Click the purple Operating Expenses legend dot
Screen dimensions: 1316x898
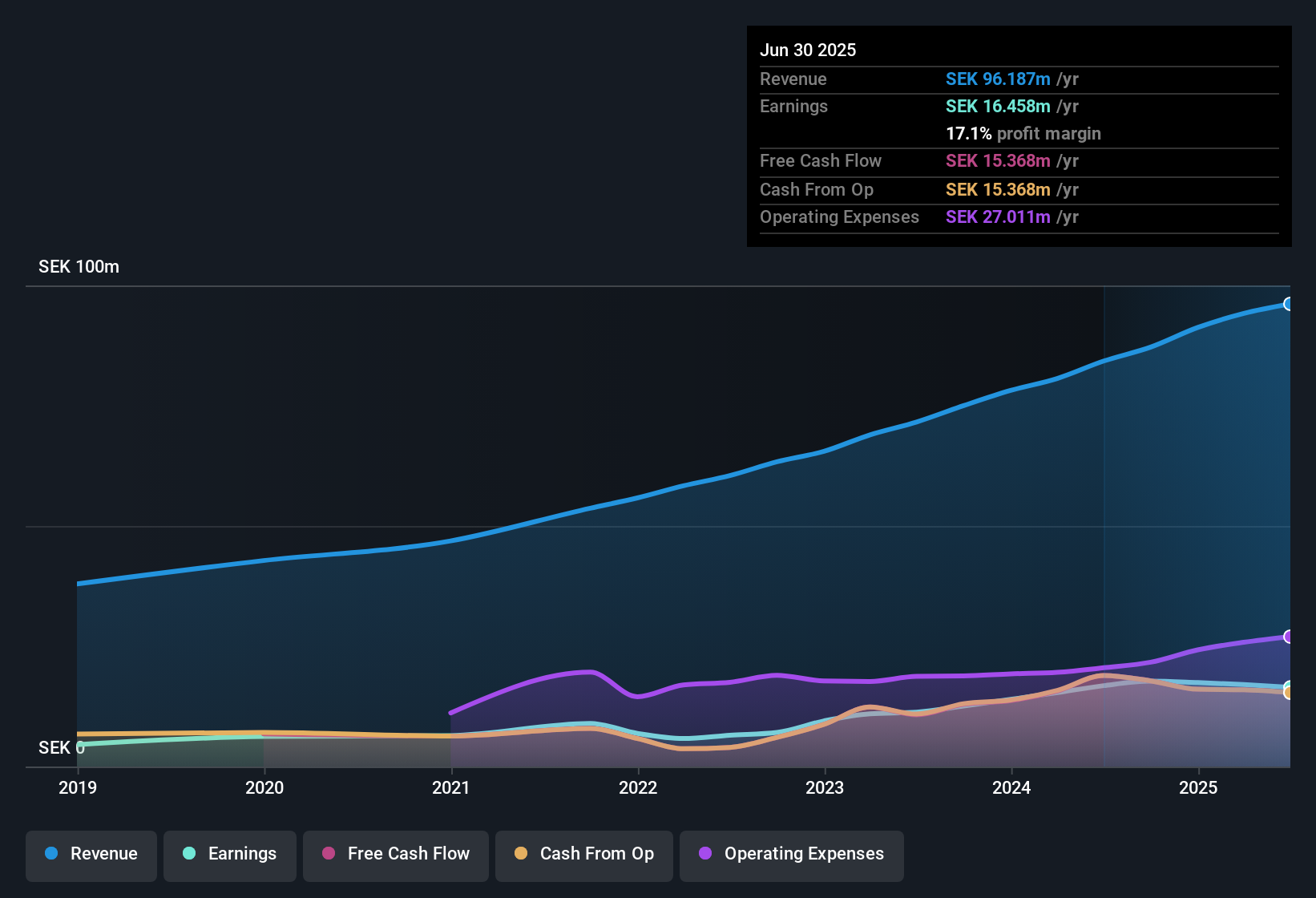tap(704, 854)
